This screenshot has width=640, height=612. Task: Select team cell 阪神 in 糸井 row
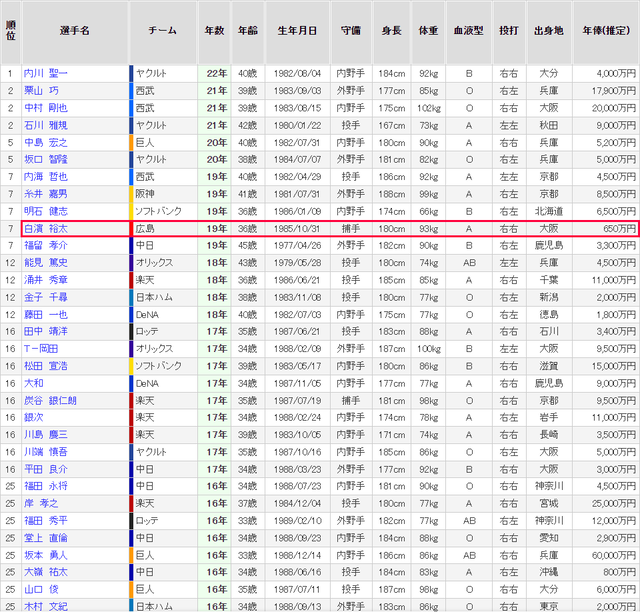click(163, 194)
